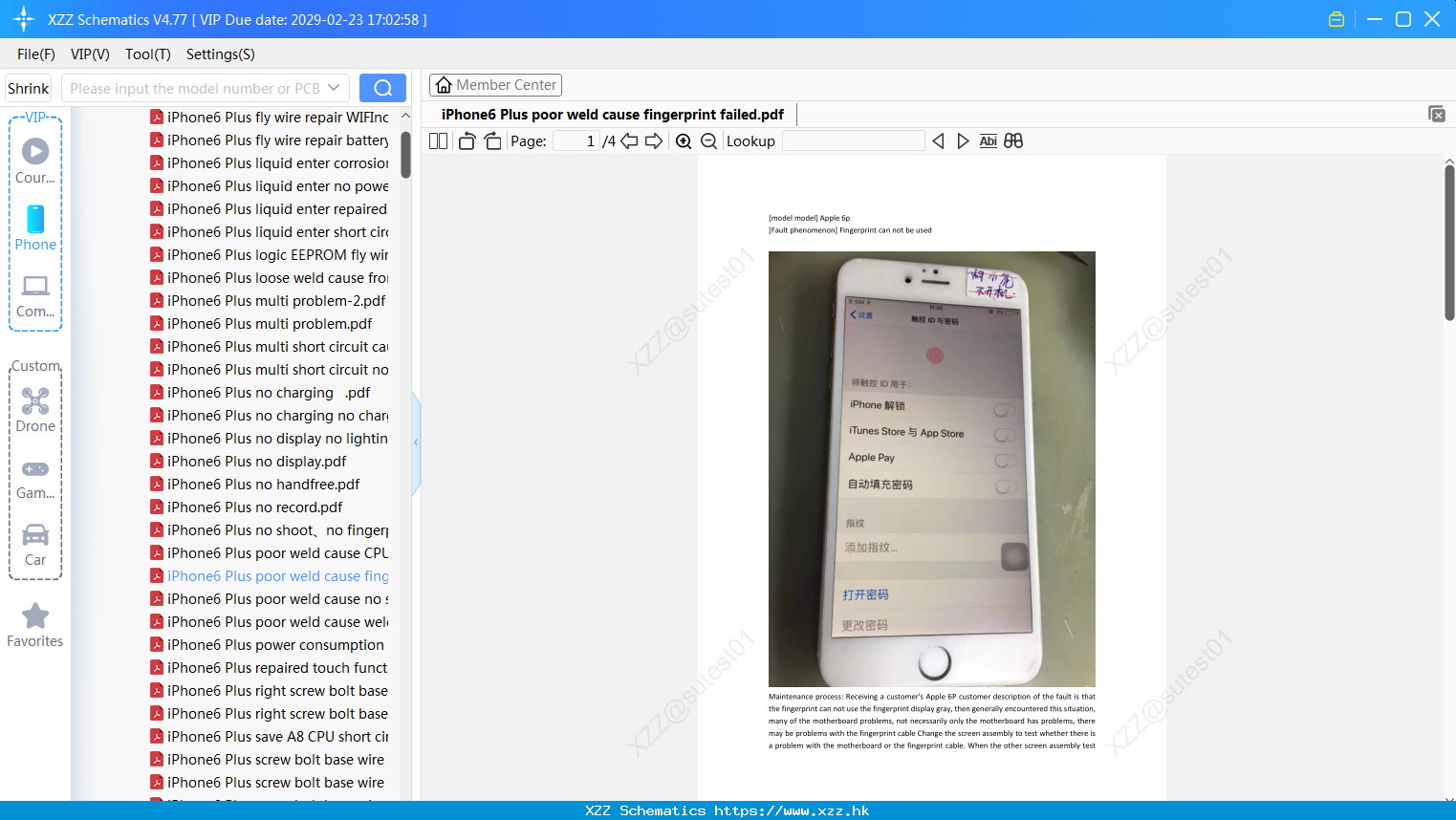Click the search magnifier button
Viewport: 1456px width, 820px height.
pyautogui.click(x=382, y=88)
